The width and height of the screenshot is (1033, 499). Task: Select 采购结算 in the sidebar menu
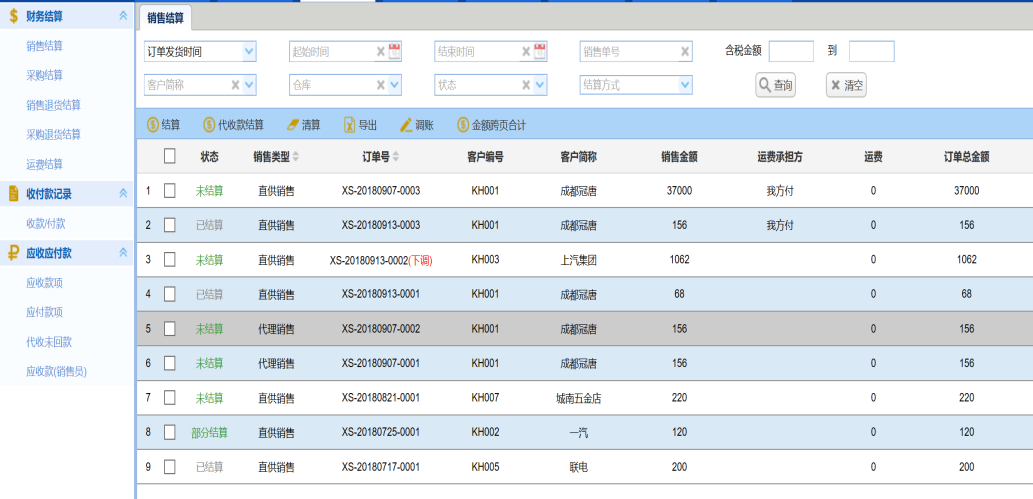(45, 75)
